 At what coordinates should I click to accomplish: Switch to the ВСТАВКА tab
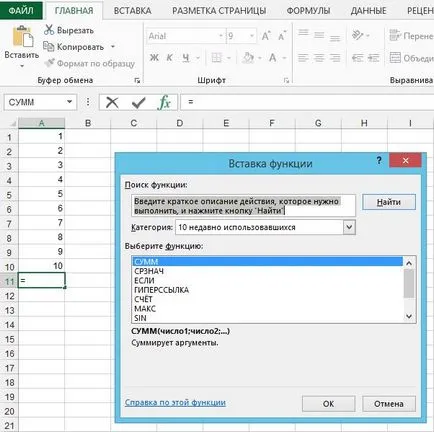tap(132, 11)
